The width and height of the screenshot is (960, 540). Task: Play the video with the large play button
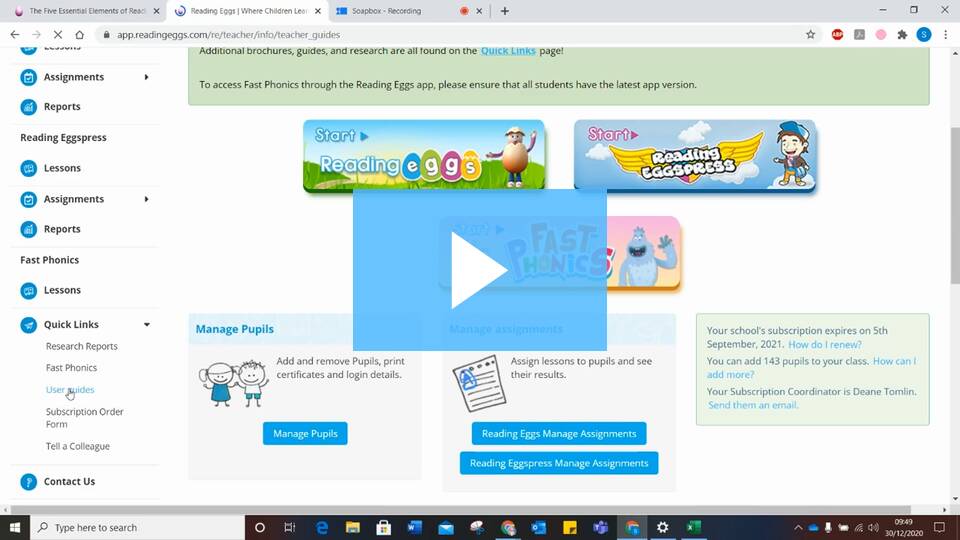point(479,270)
